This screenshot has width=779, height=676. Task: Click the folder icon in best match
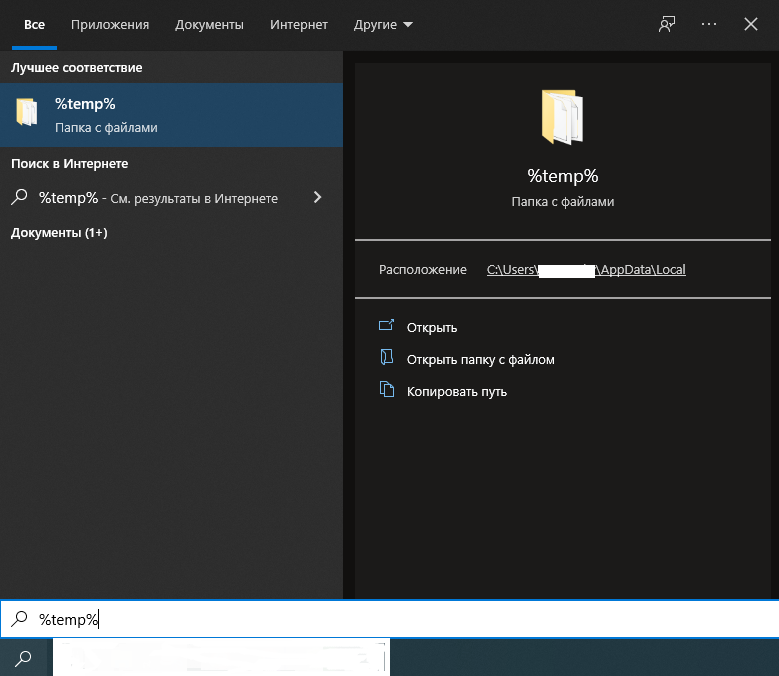coord(27,112)
